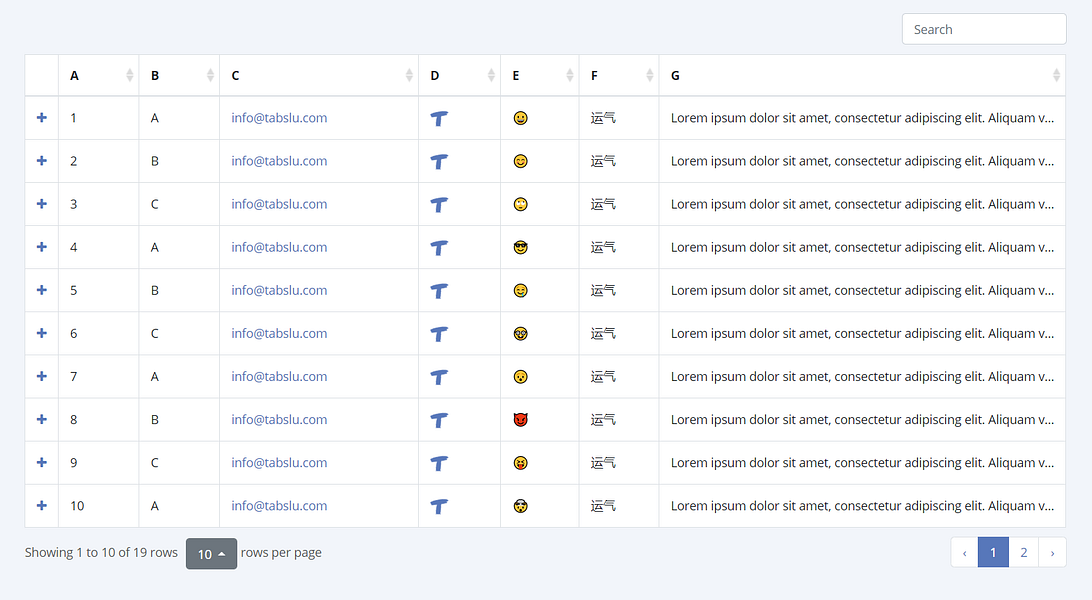Screen dimensions: 1092x600
Task: Open info@tabslu.com link in row 9
Action: coord(279,463)
